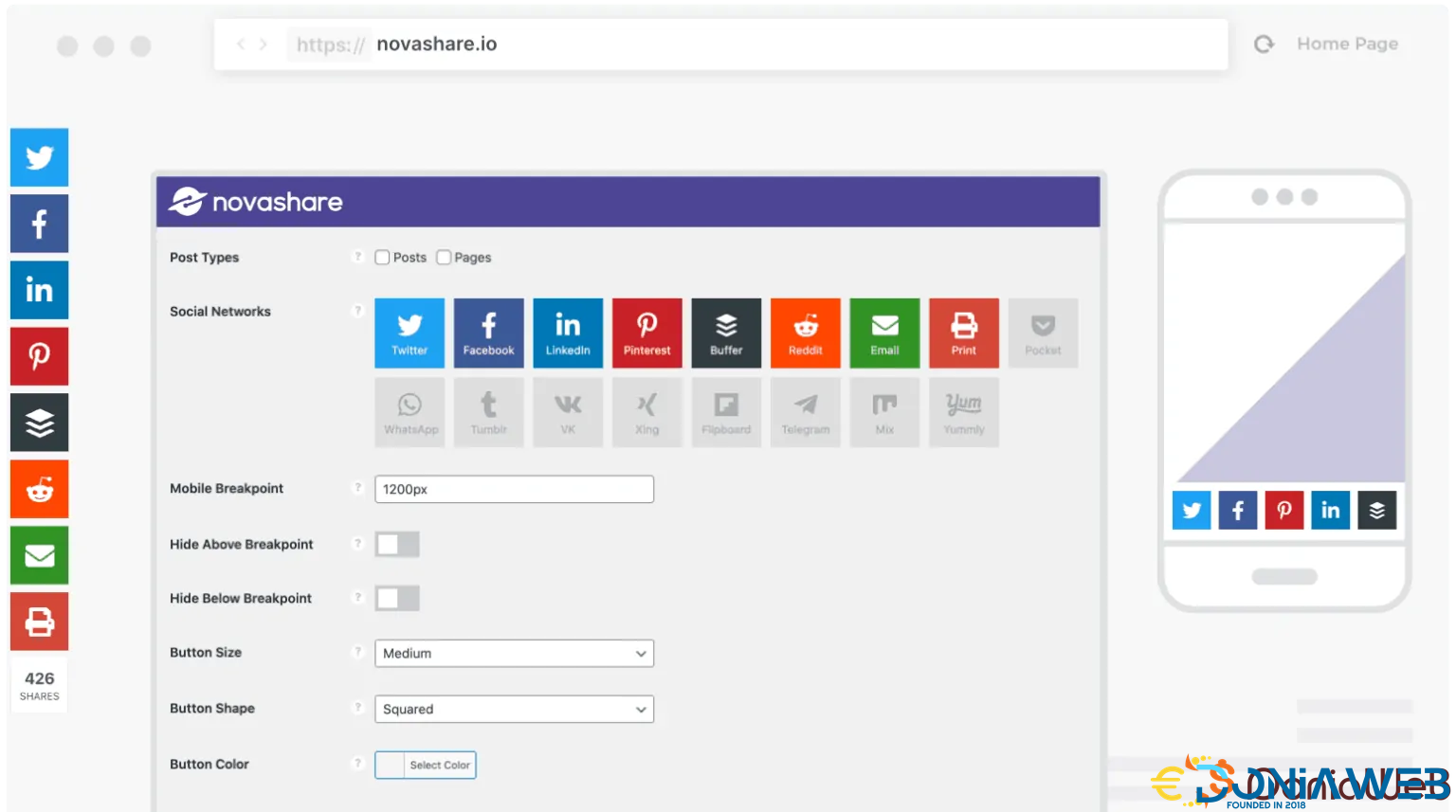
Task: Click help icon next to Hide Below Breakpoint
Action: [357, 598]
